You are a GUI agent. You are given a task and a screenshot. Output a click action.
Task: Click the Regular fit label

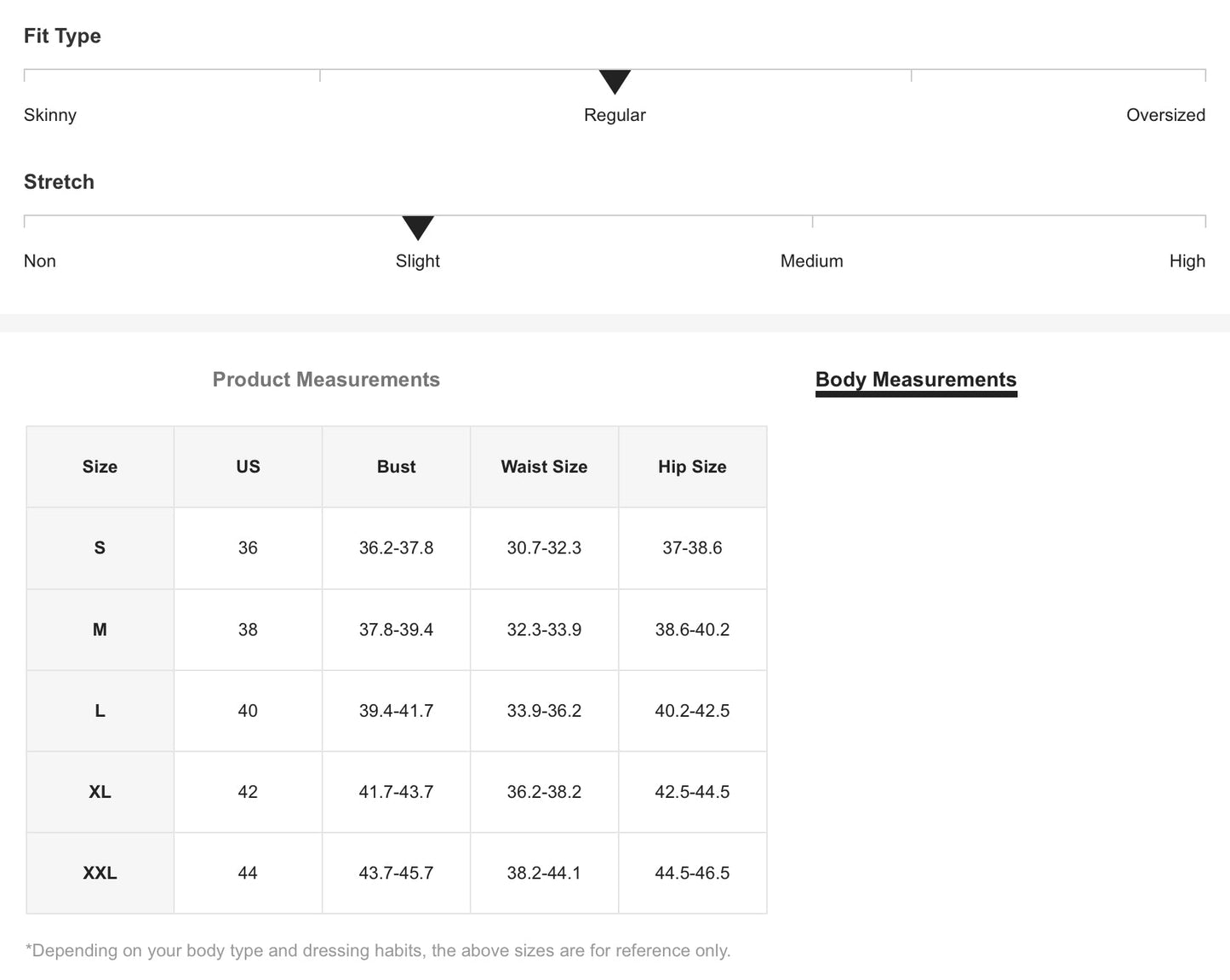615,115
